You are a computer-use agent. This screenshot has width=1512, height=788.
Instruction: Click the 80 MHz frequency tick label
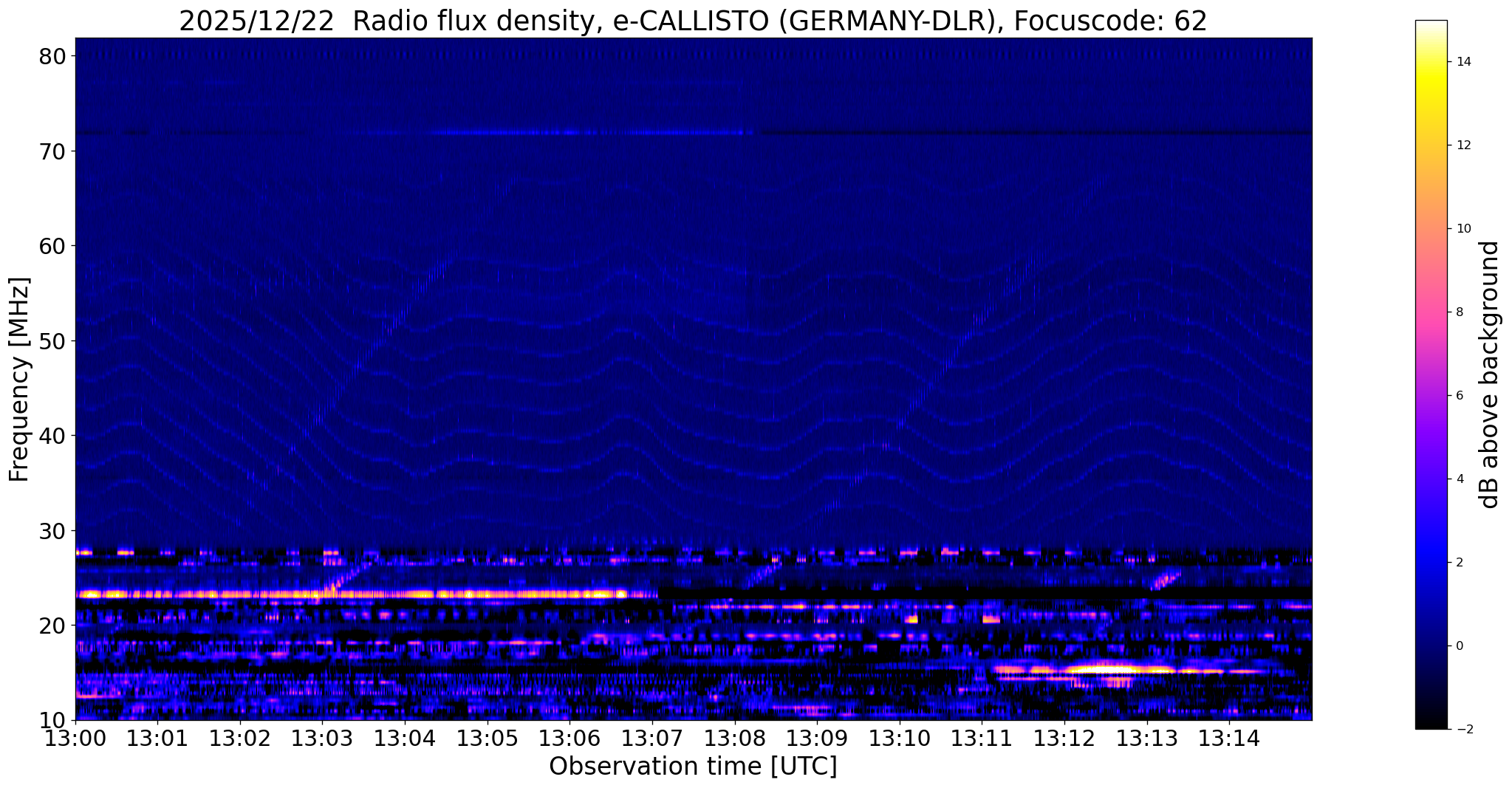[54, 56]
